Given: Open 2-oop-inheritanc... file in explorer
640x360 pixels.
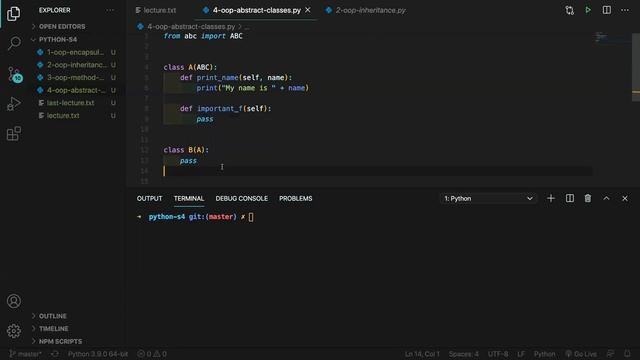Looking at the screenshot, I should (77, 65).
